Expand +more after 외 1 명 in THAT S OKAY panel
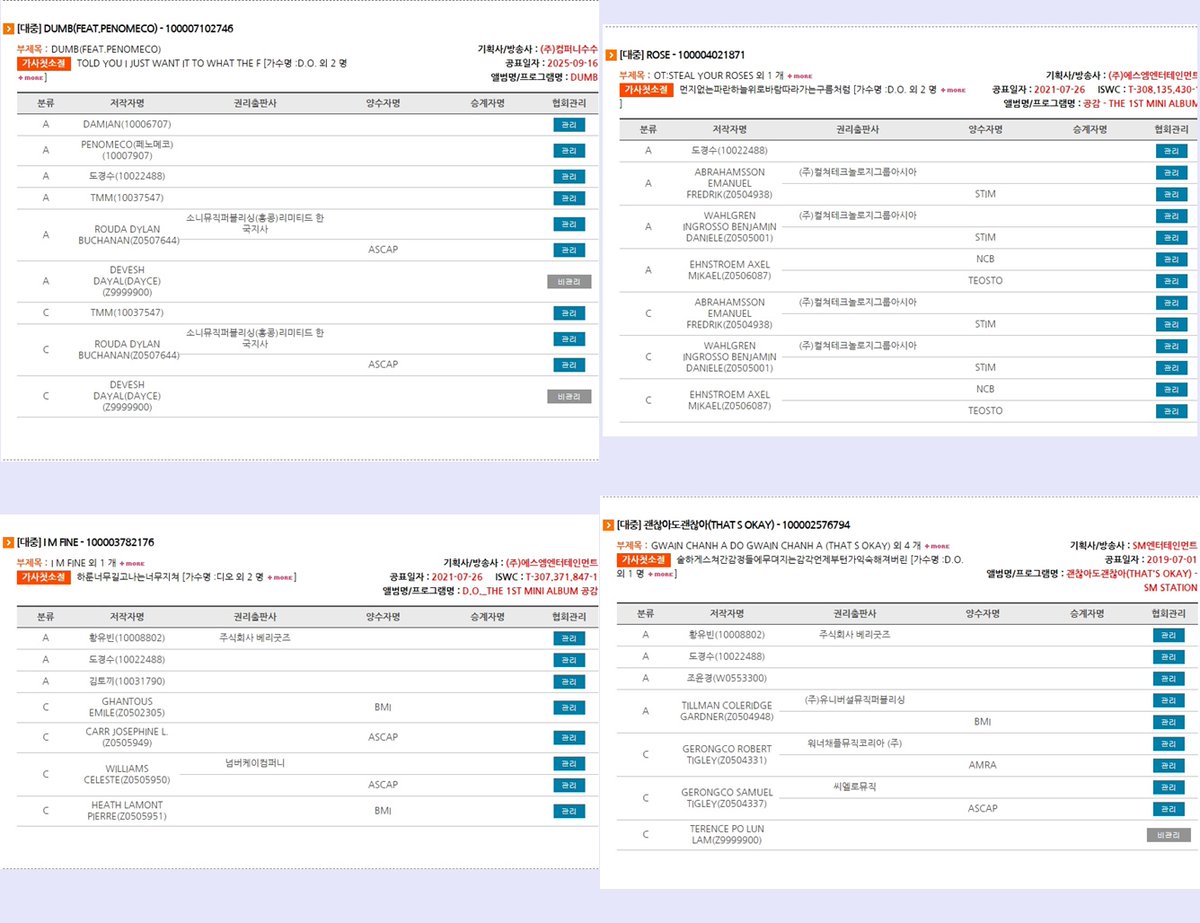 click(662, 574)
